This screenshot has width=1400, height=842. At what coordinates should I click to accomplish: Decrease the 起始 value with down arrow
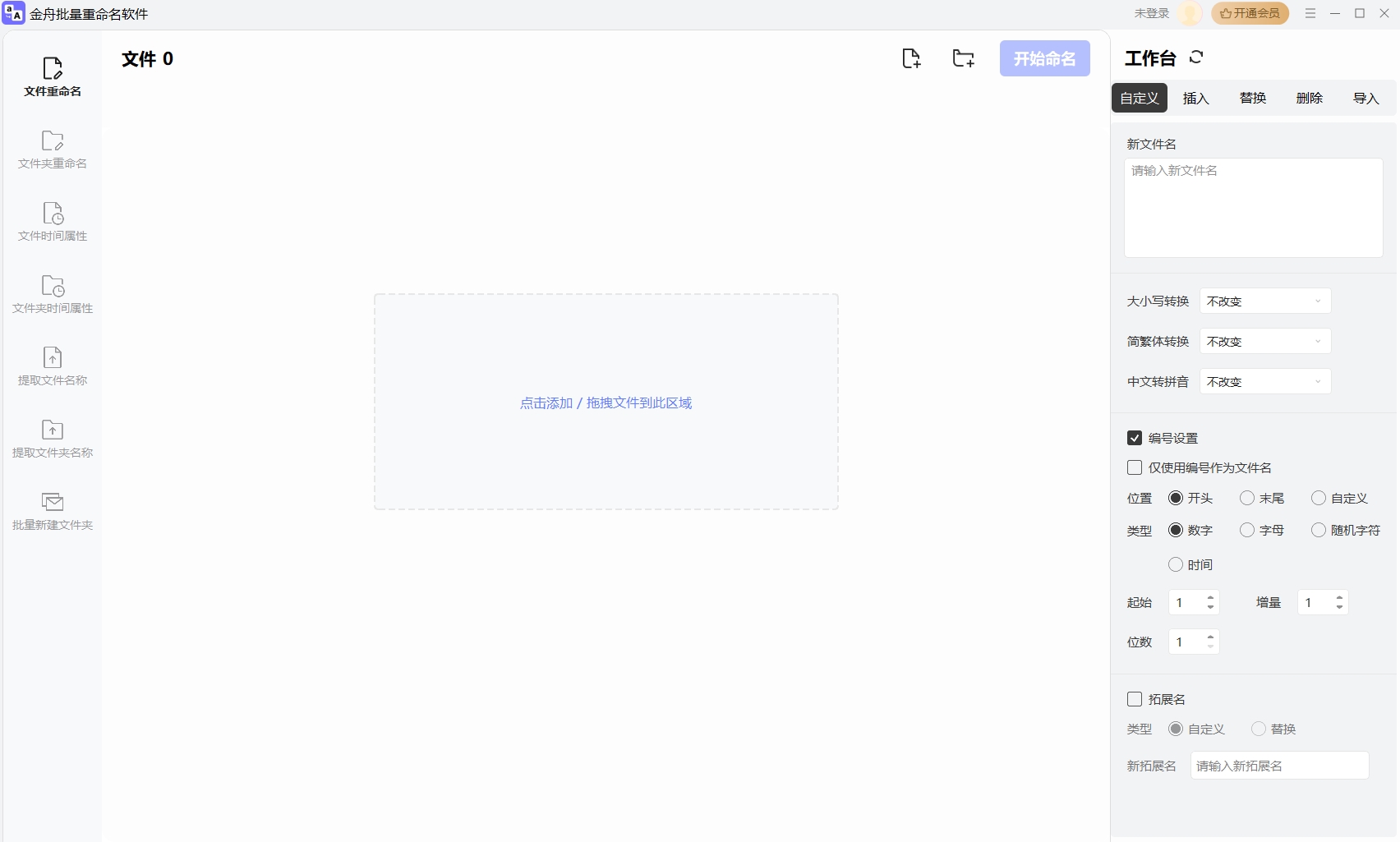coord(1210,607)
